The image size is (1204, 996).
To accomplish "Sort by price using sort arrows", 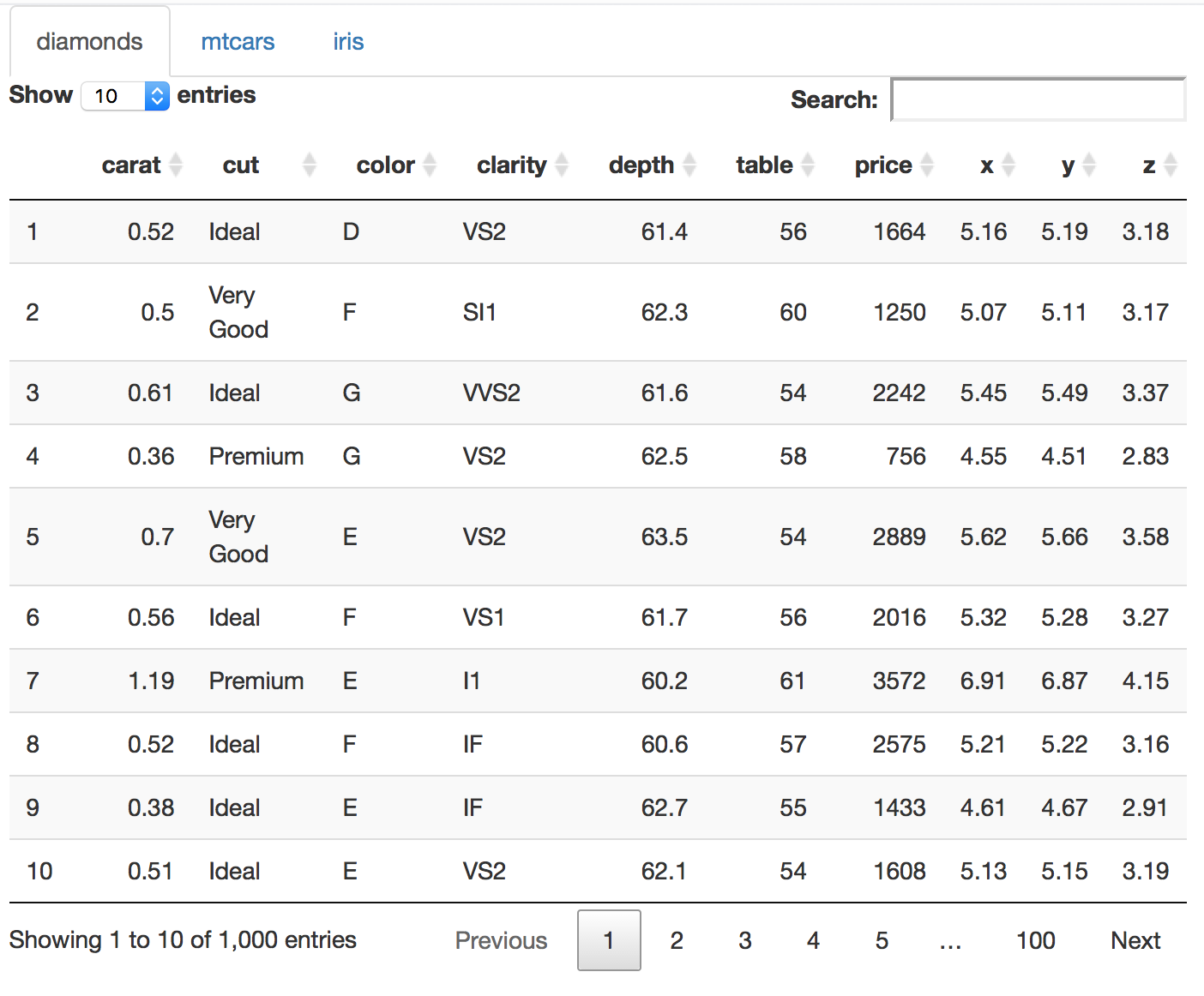I will (926, 165).
